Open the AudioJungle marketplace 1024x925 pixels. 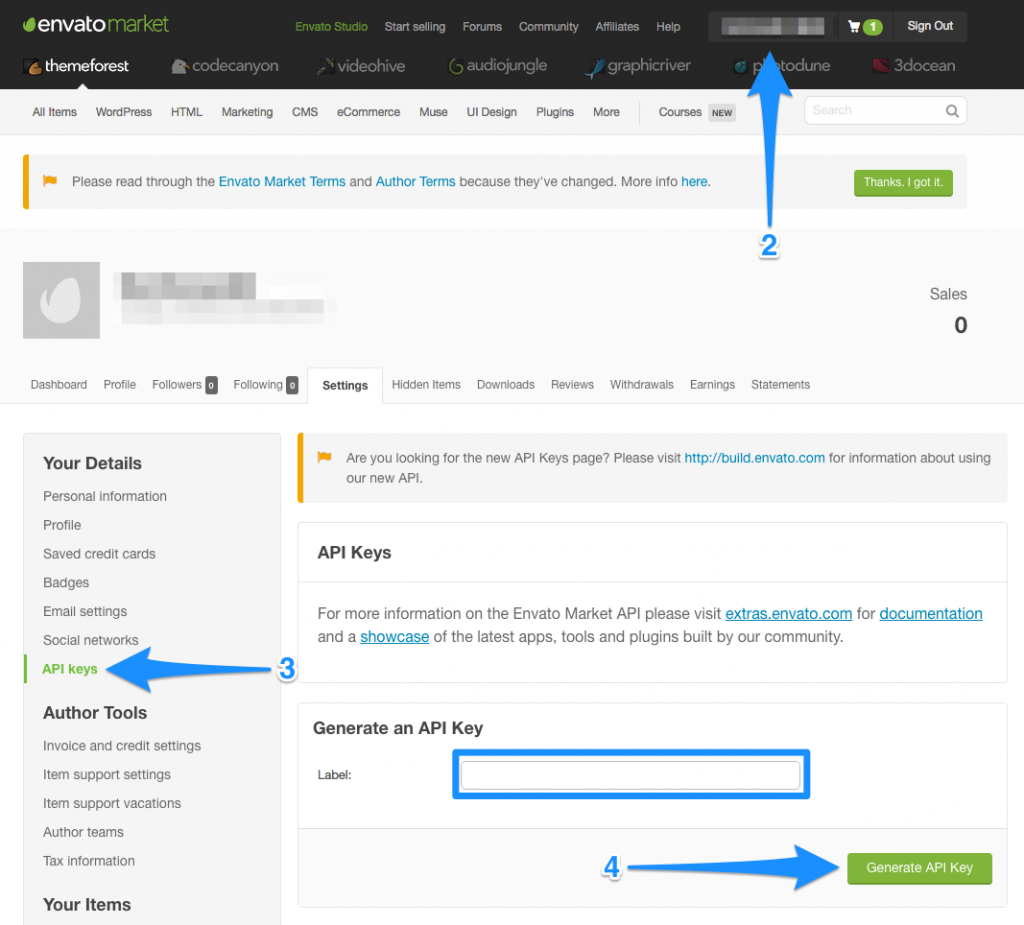(x=497, y=65)
